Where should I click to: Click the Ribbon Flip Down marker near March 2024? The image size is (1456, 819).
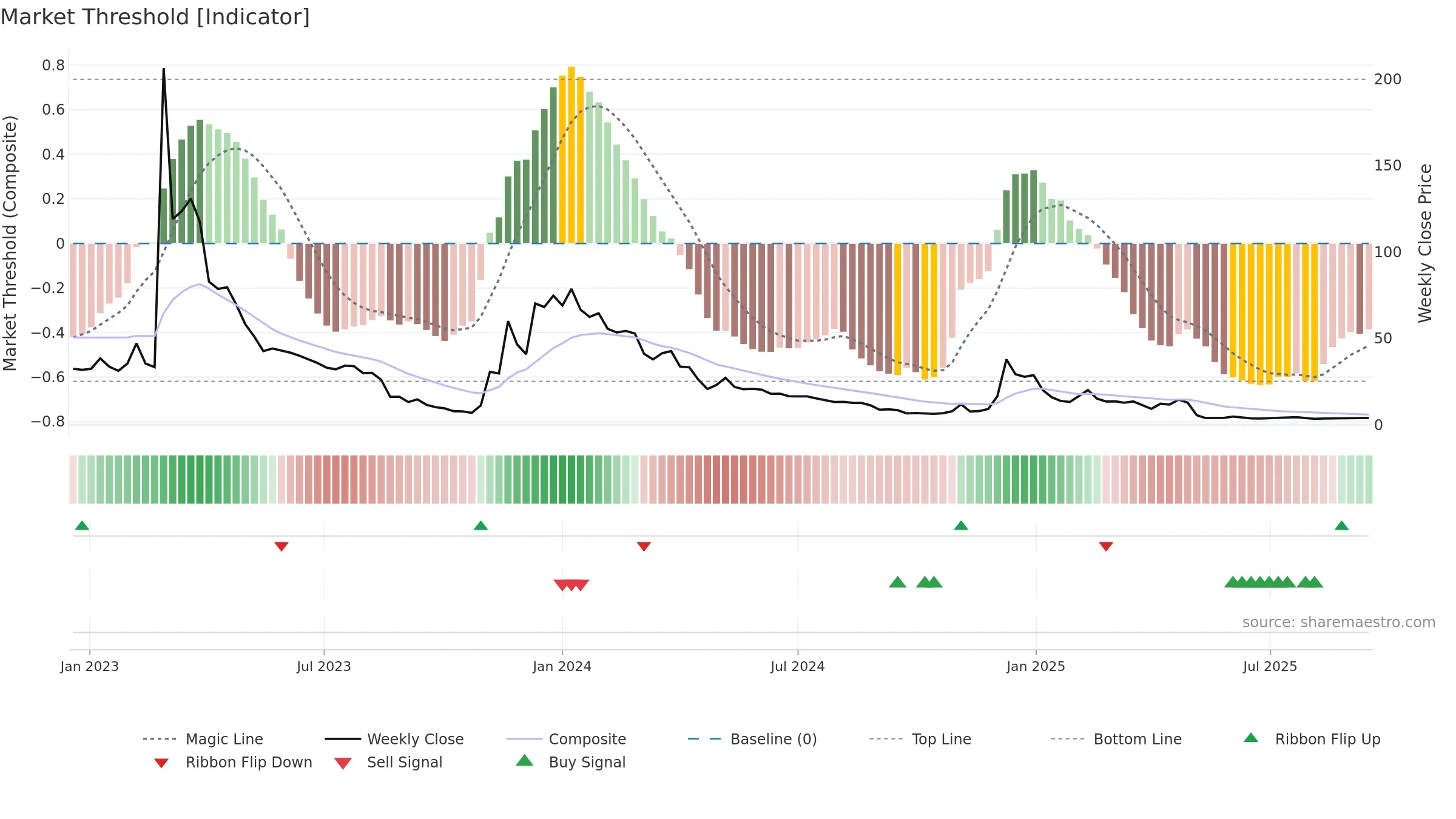pyautogui.click(x=644, y=547)
